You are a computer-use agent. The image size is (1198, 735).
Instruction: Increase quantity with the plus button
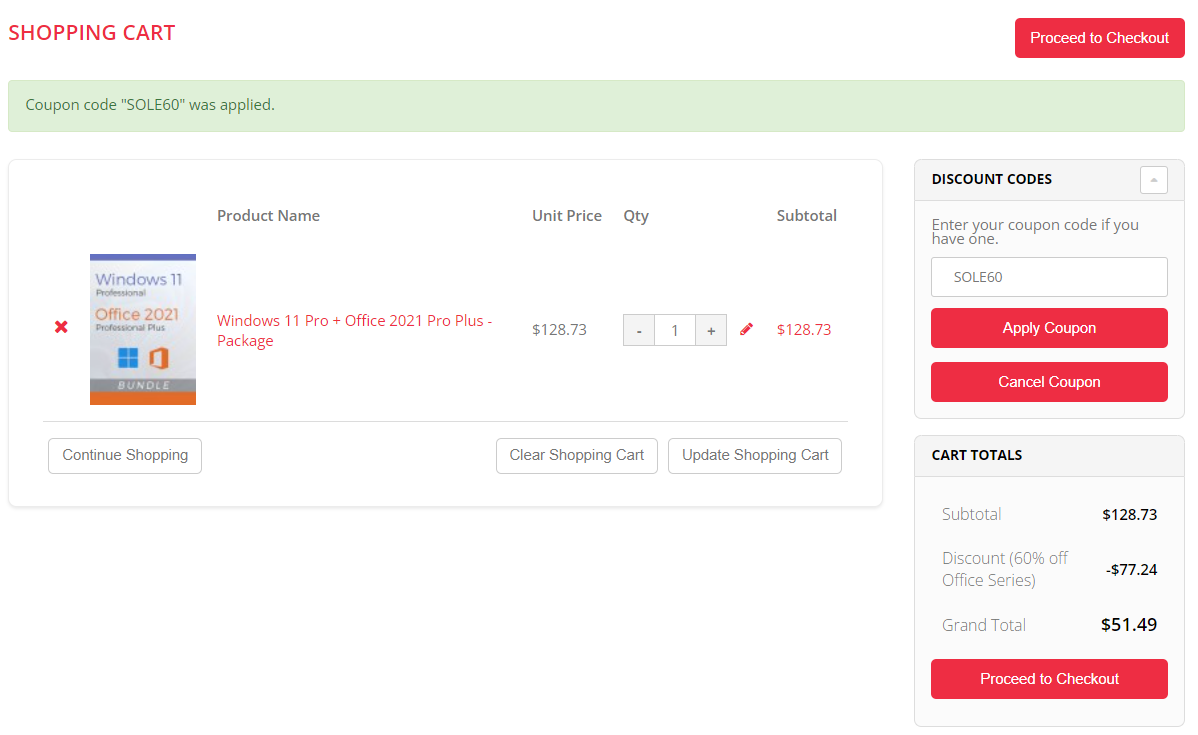(x=710, y=330)
